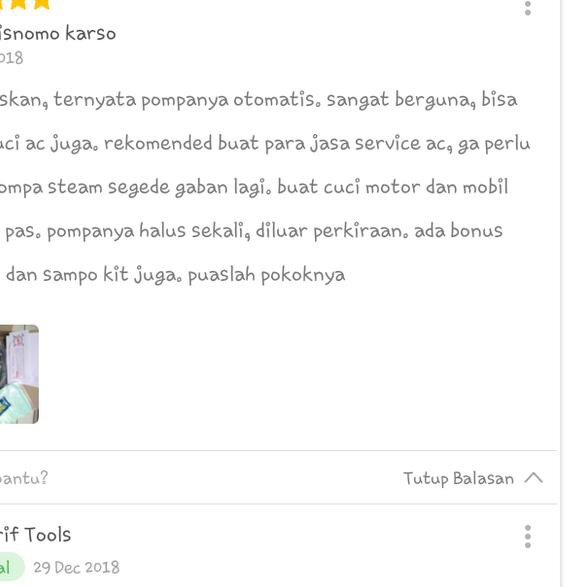This screenshot has width=587, height=587.
Task: Click the last review line "puaslah pokoknya"
Action: pyautogui.click(x=267, y=275)
